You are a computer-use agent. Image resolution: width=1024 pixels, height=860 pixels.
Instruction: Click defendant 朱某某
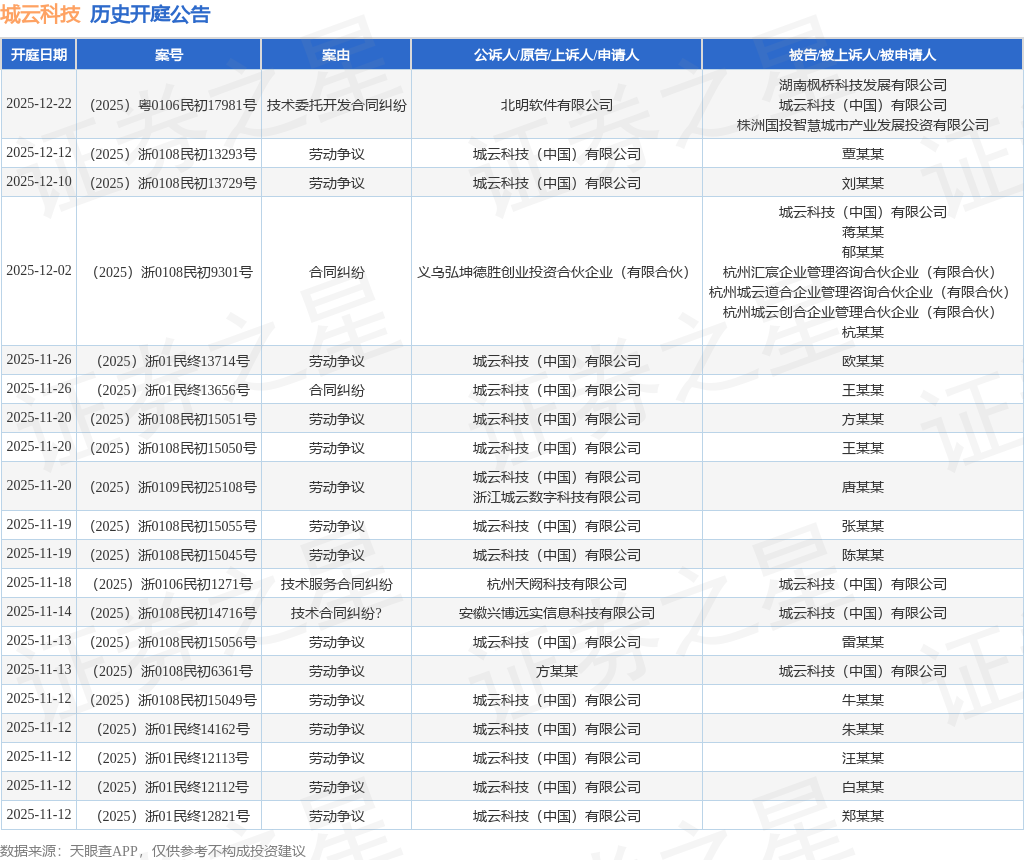click(863, 729)
